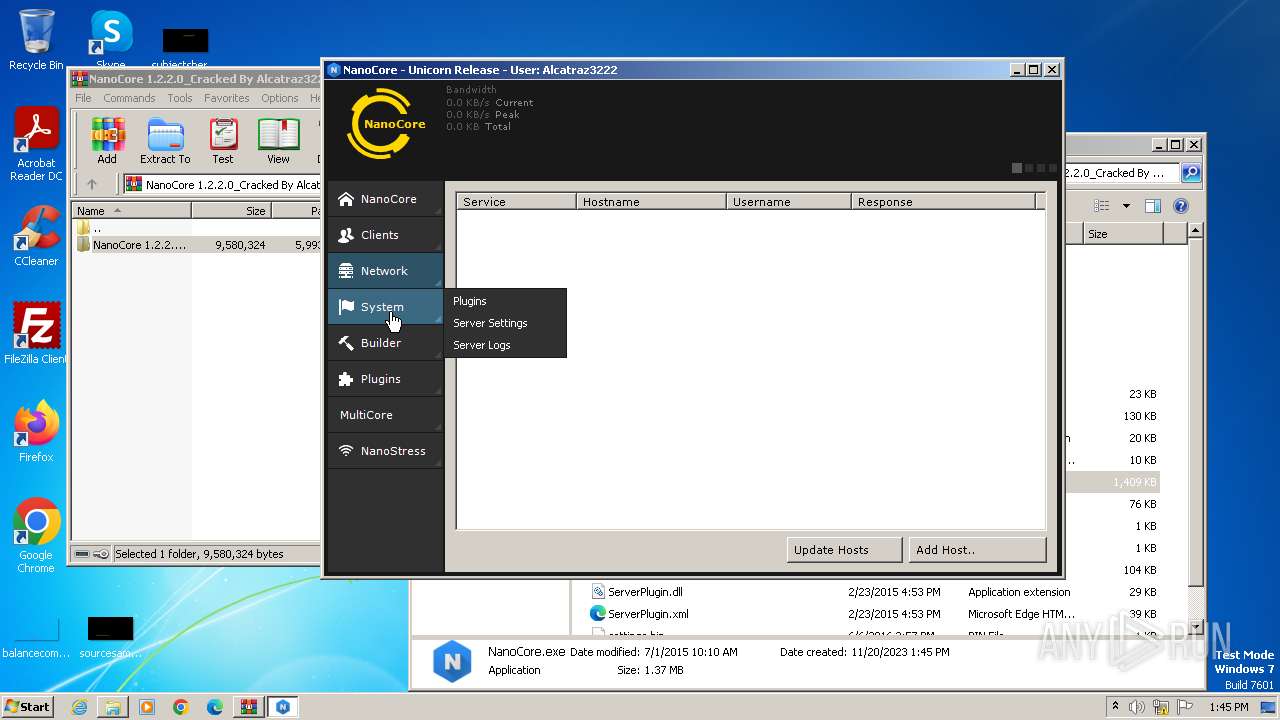This screenshot has width=1280, height=720.
Task: Click the Explorer scrollbar up arrow
Action: click(1194, 232)
